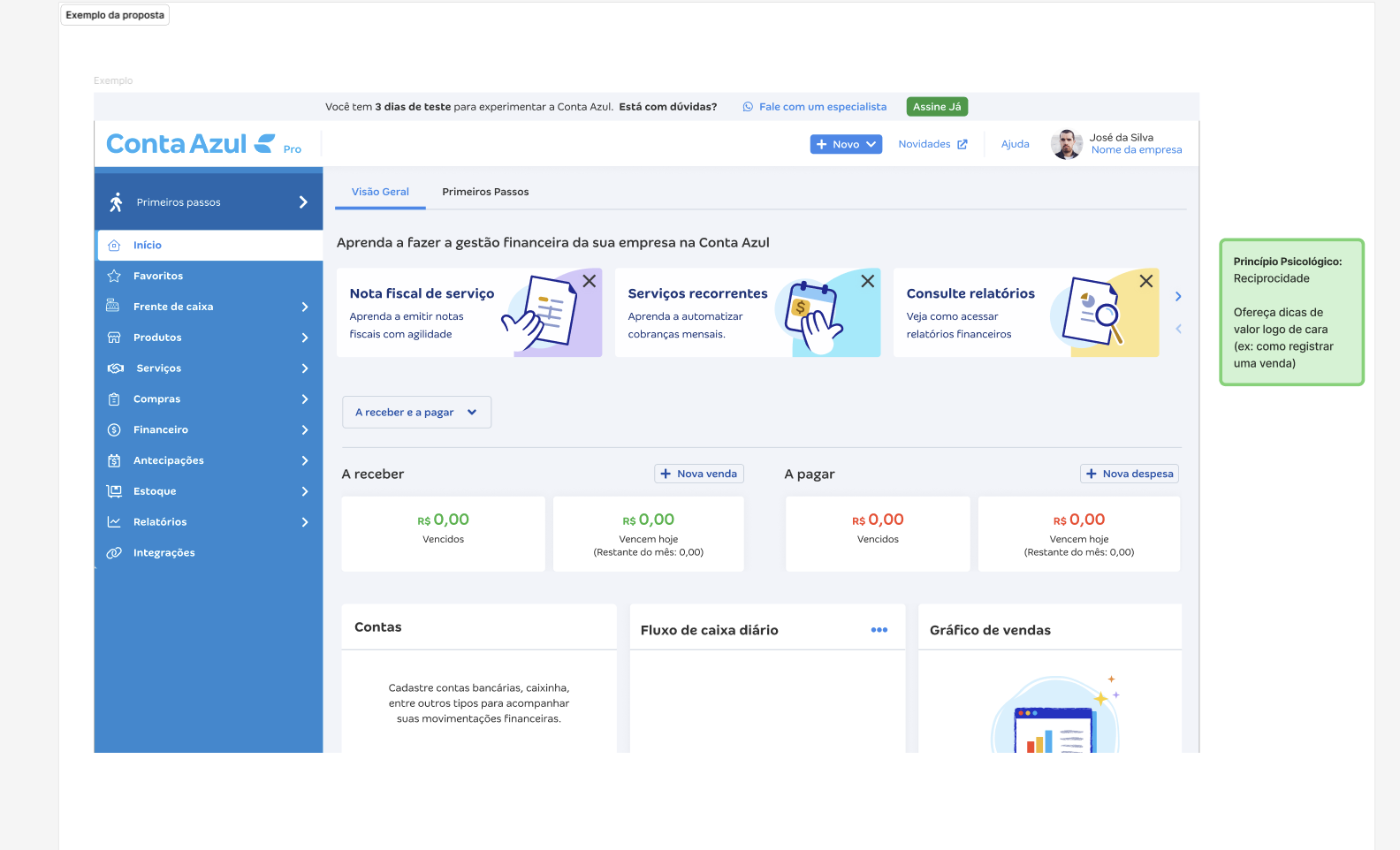Close the Consulte relatórios card
Image resolution: width=1400 pixels, height=850 pixels.
pos(1146,281)
